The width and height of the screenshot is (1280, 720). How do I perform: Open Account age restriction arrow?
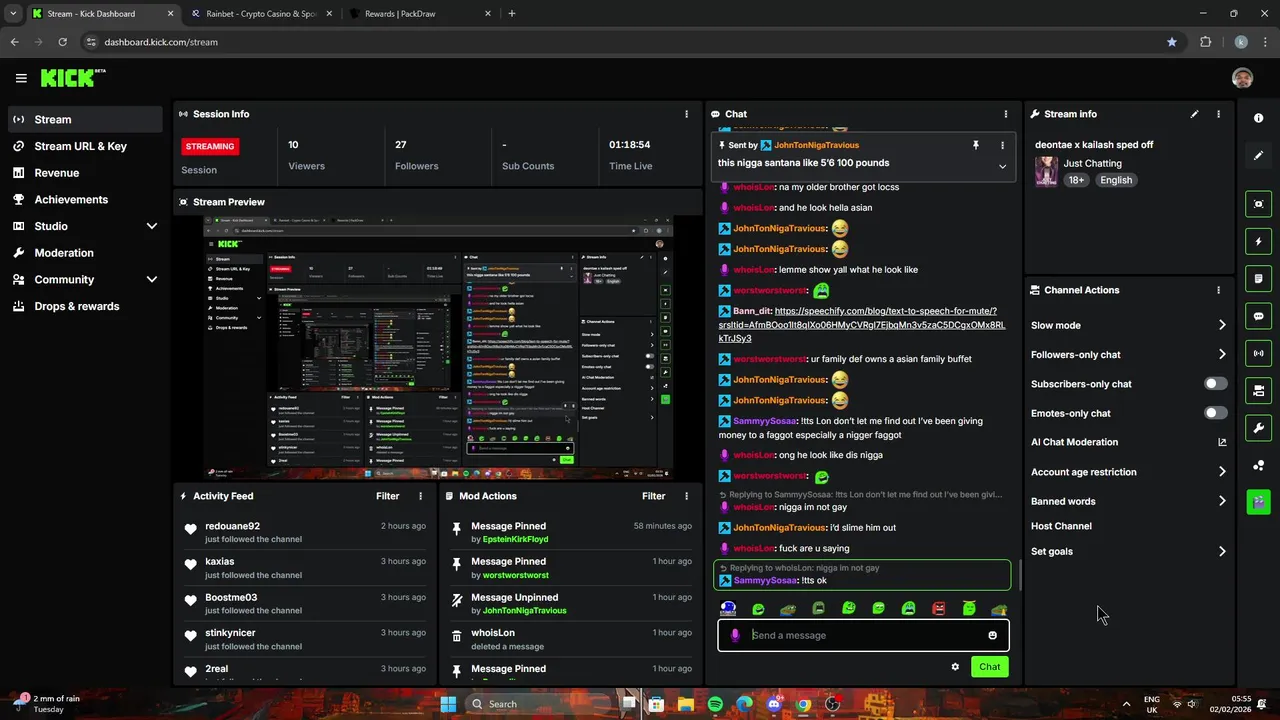point(1222,472)
